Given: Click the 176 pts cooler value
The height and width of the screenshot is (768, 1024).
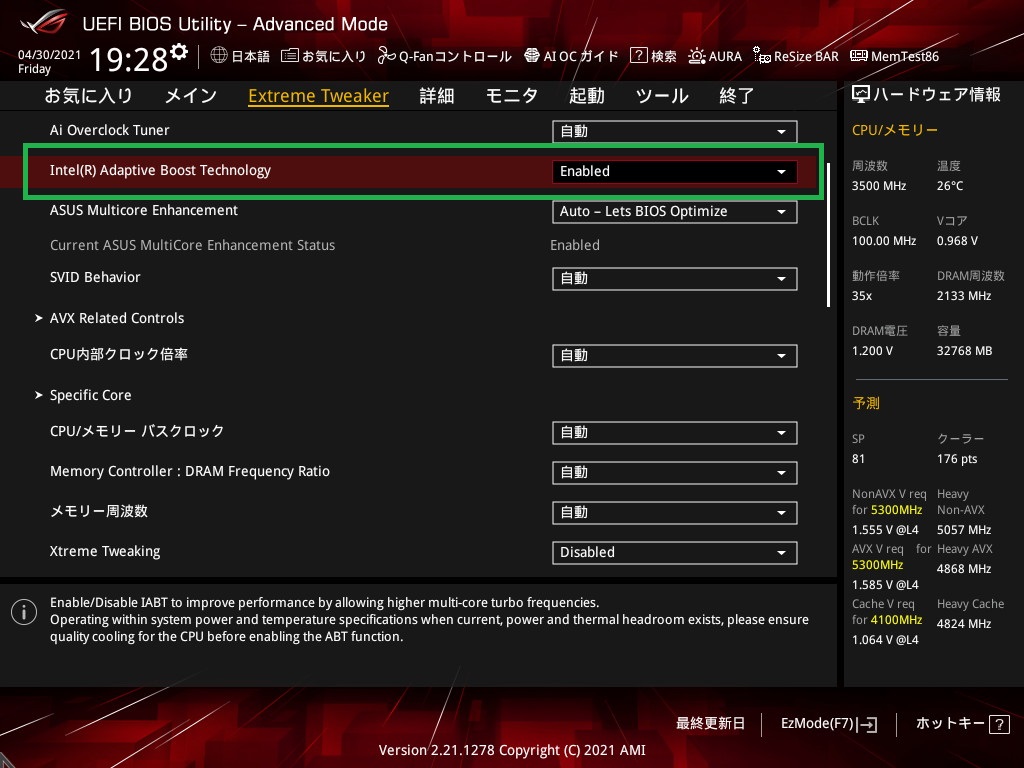Looking at the screenshot, I should pyautogui.click(x=957, y=459).
